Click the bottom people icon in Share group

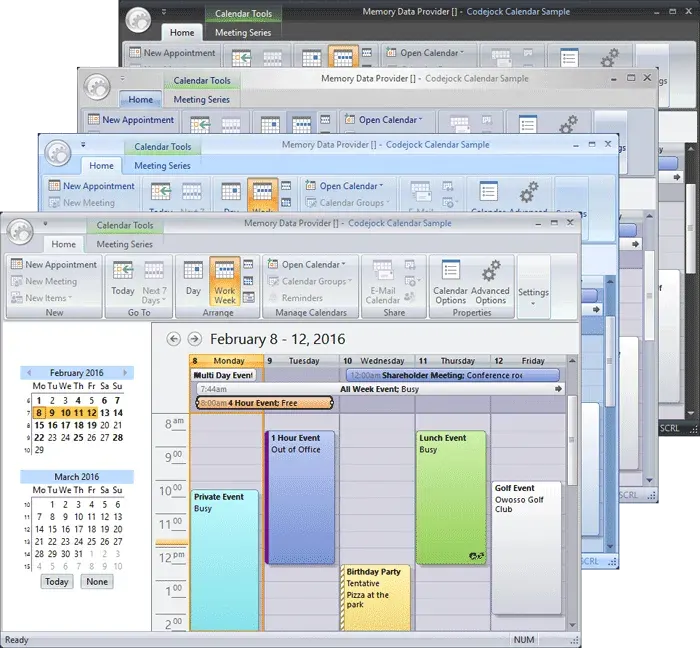coord(409,297)
